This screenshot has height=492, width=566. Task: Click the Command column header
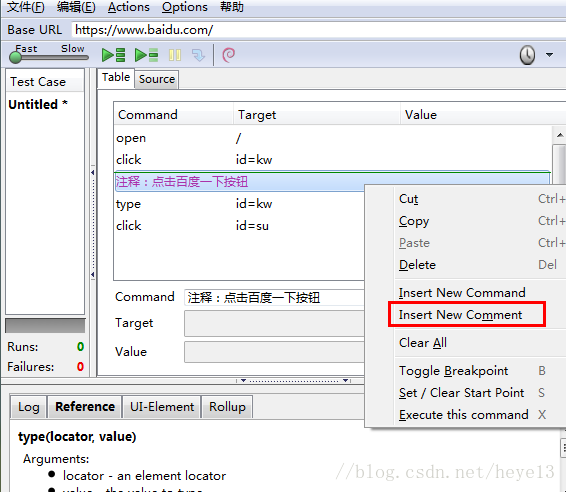pos(174,114)
